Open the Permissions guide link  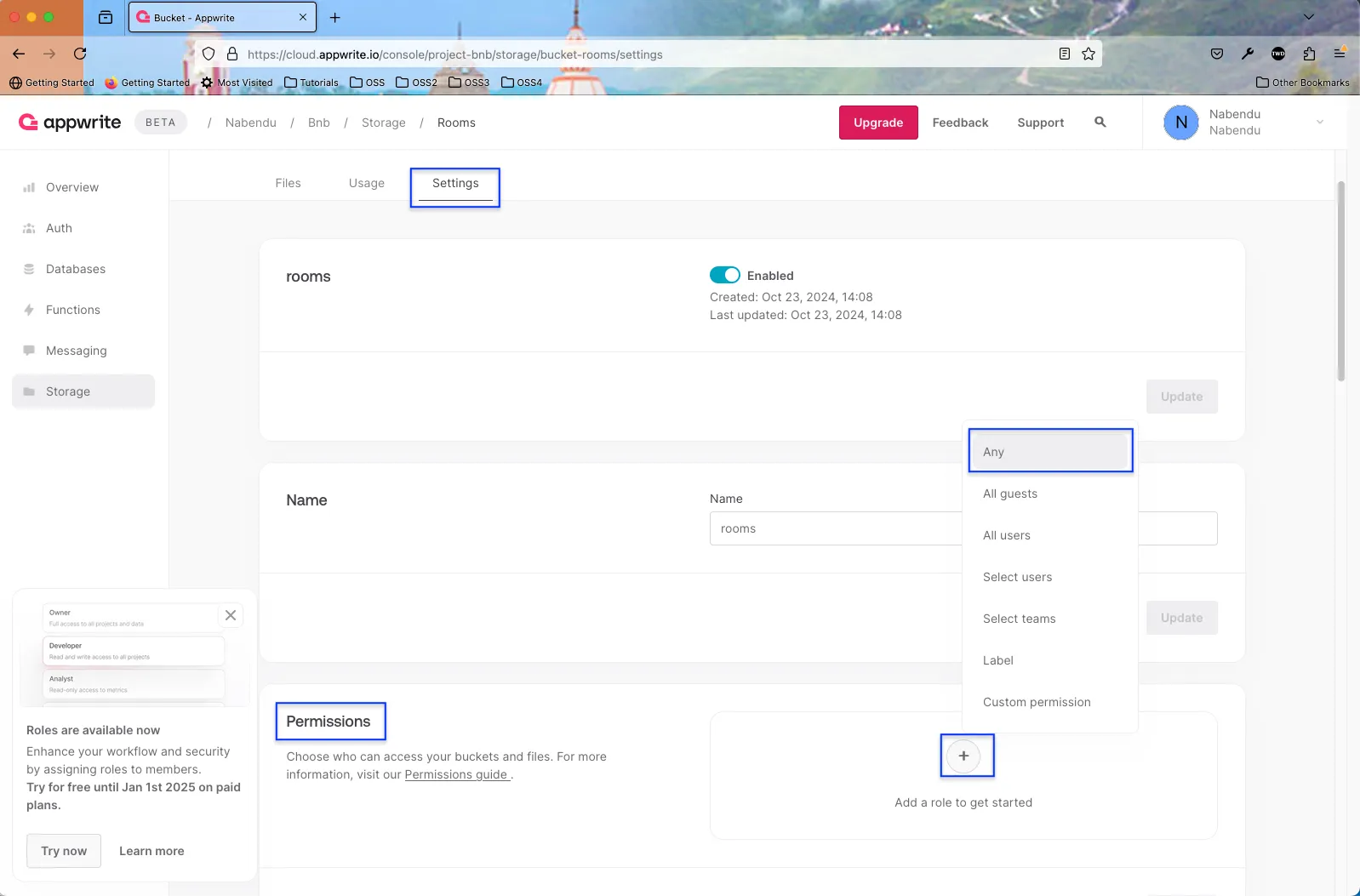457,774
